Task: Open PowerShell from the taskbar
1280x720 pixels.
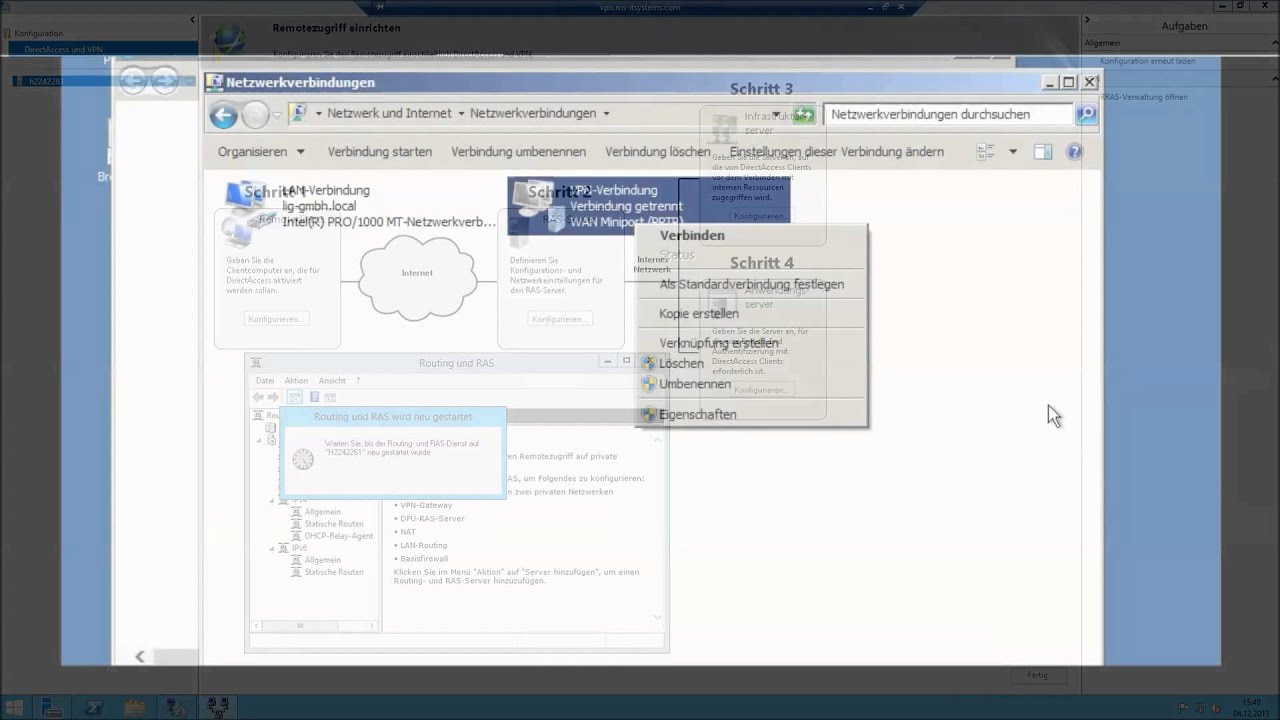Action: click(93, 708)
